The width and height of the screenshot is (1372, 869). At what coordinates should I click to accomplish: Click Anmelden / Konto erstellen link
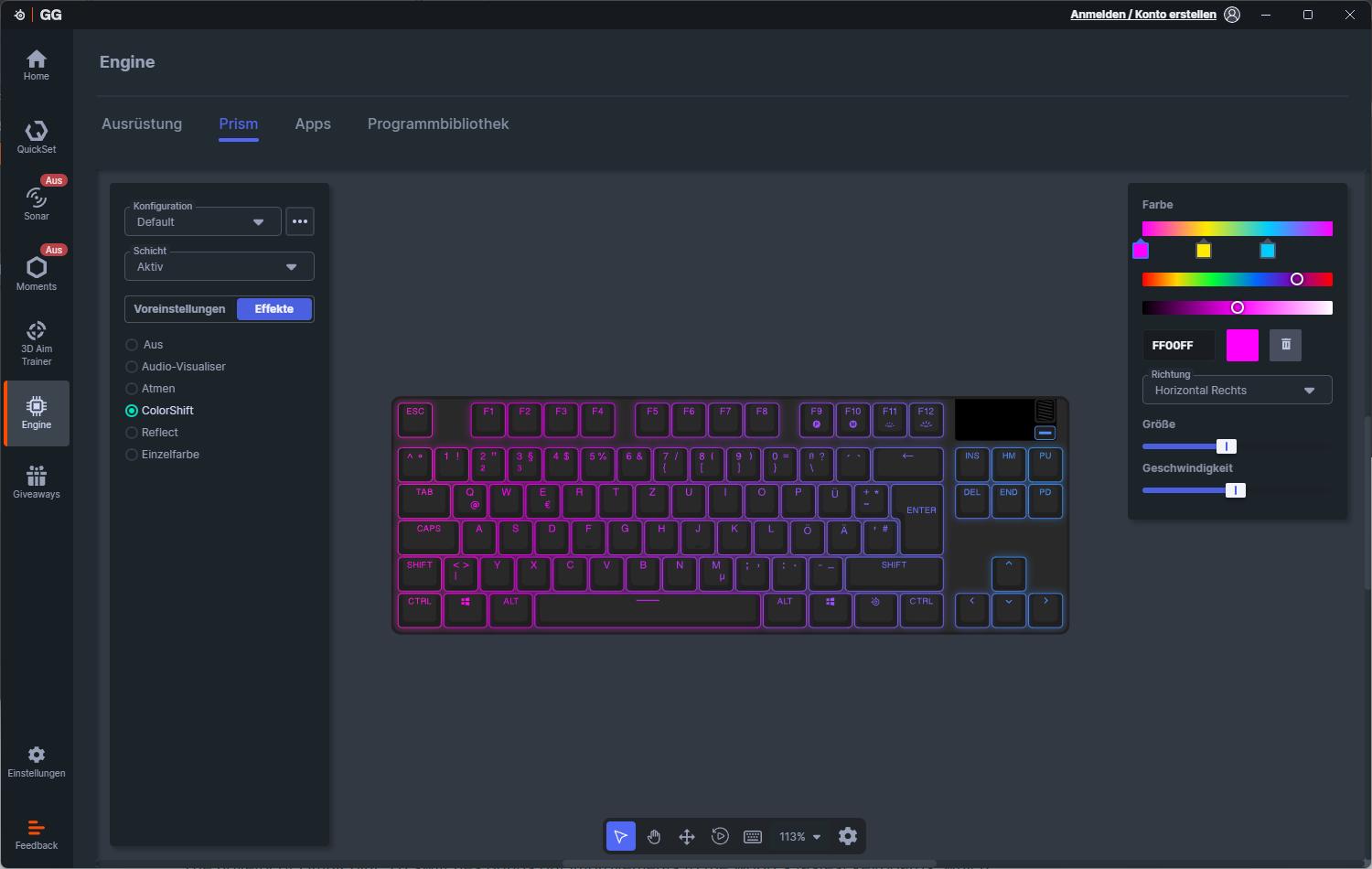coord(1142,15)
